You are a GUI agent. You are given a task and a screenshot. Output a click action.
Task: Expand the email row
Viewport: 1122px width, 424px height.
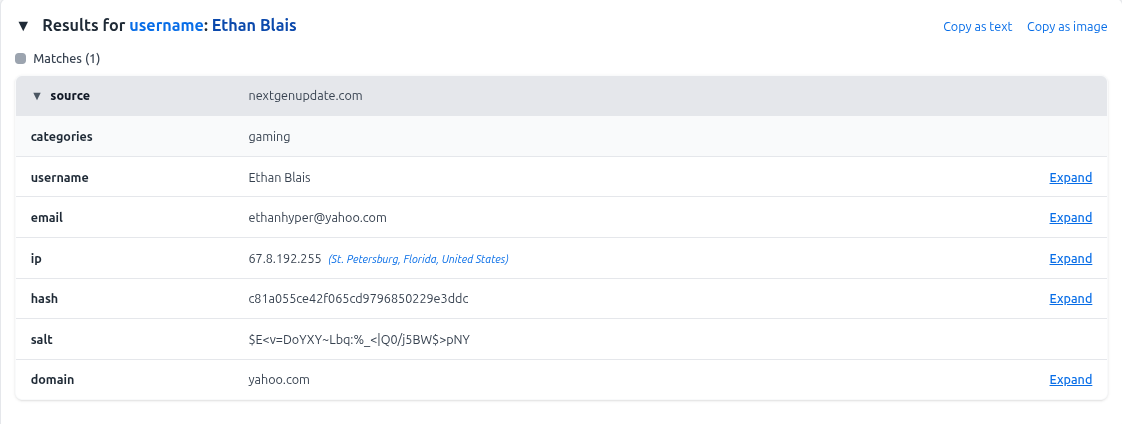pos(1070,218)
